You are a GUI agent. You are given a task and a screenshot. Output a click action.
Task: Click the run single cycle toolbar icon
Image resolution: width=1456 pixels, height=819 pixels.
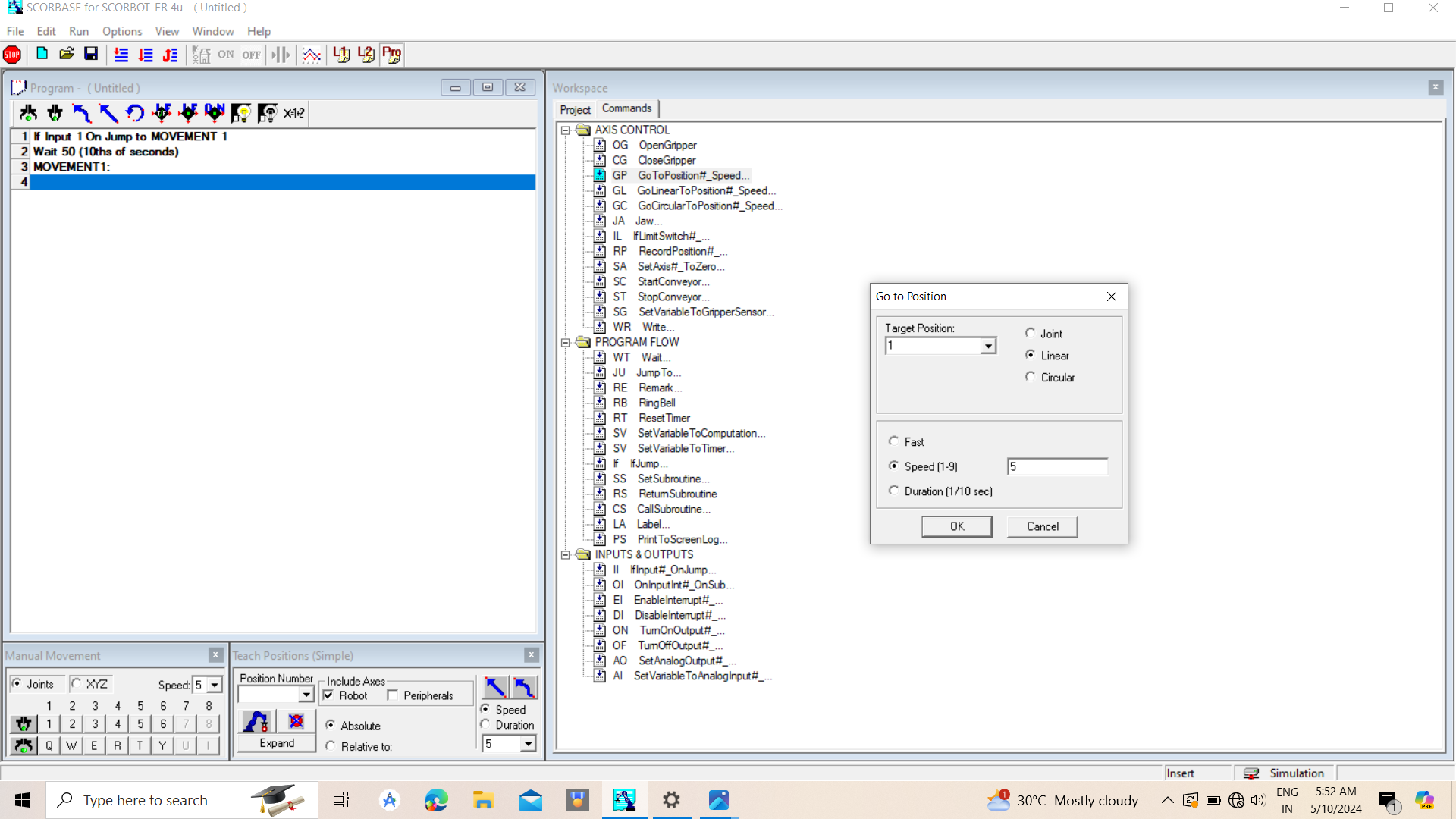(146, 55)
